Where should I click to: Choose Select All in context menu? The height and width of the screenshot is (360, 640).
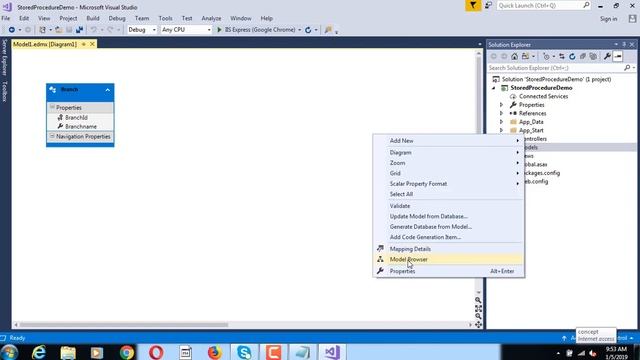449,194
